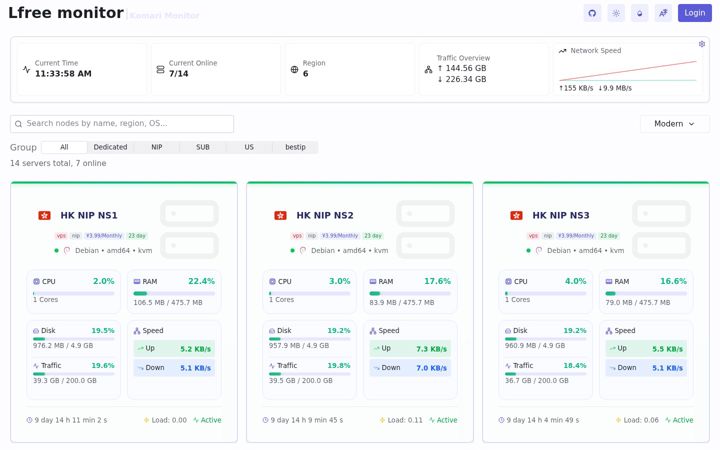Click the RAM icon on HK NIP NS1
This screenshot has width=720, height=450.
click(x=137, y=281)
